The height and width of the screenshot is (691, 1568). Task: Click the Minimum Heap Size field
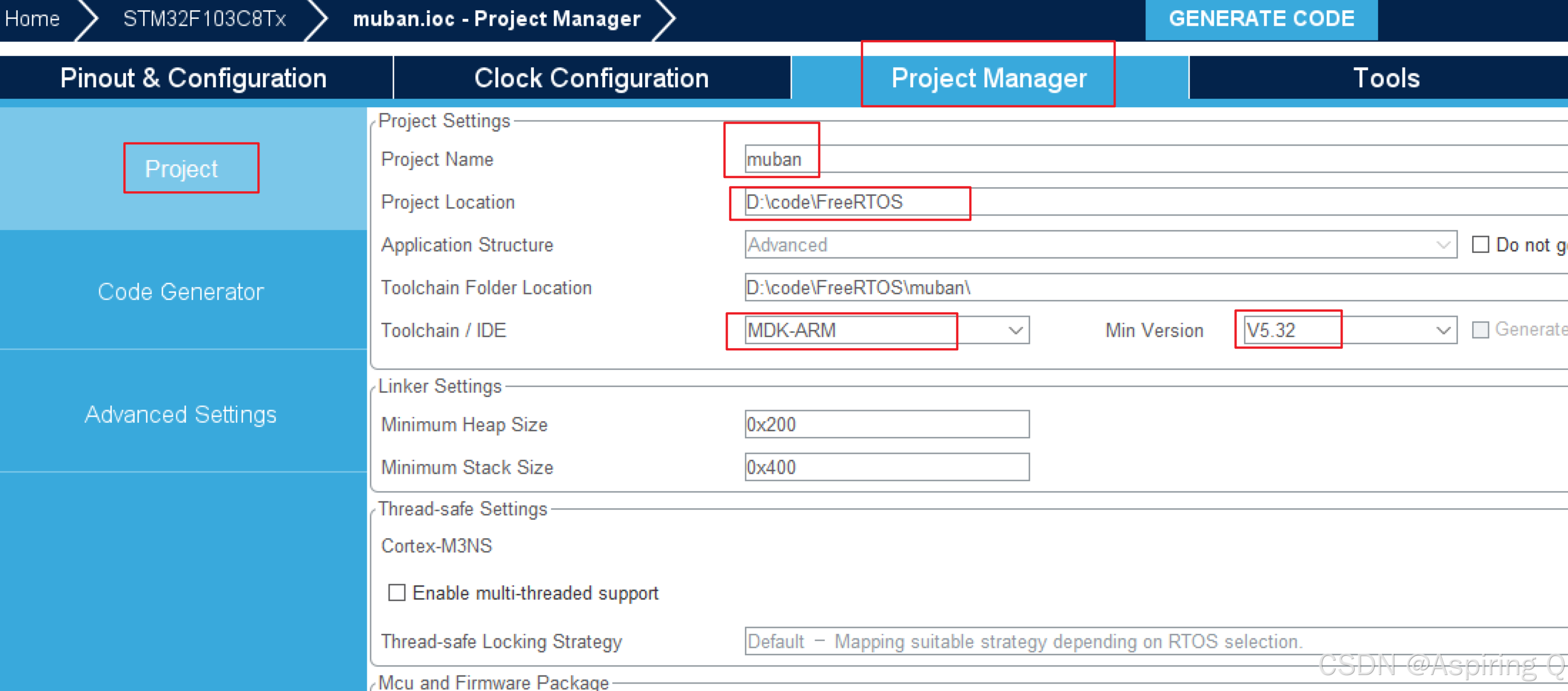click(x=887, y=424)
